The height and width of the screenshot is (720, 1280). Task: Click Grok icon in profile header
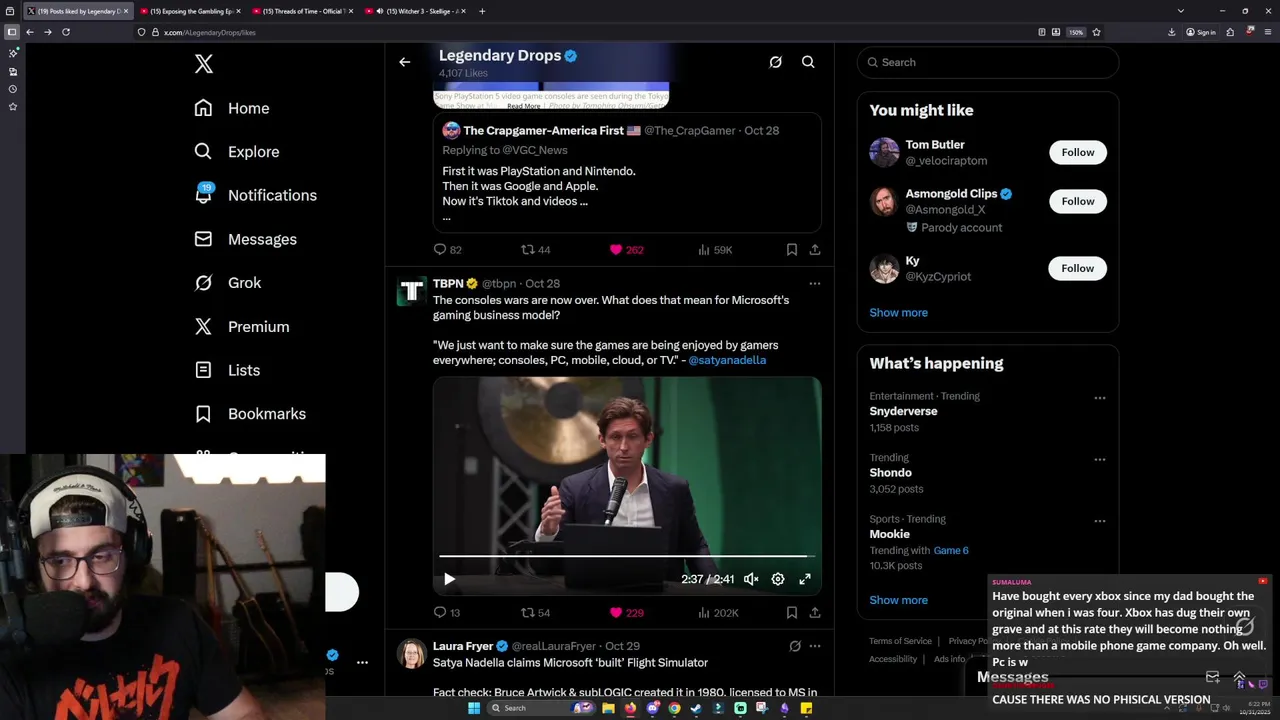[775, 62]
